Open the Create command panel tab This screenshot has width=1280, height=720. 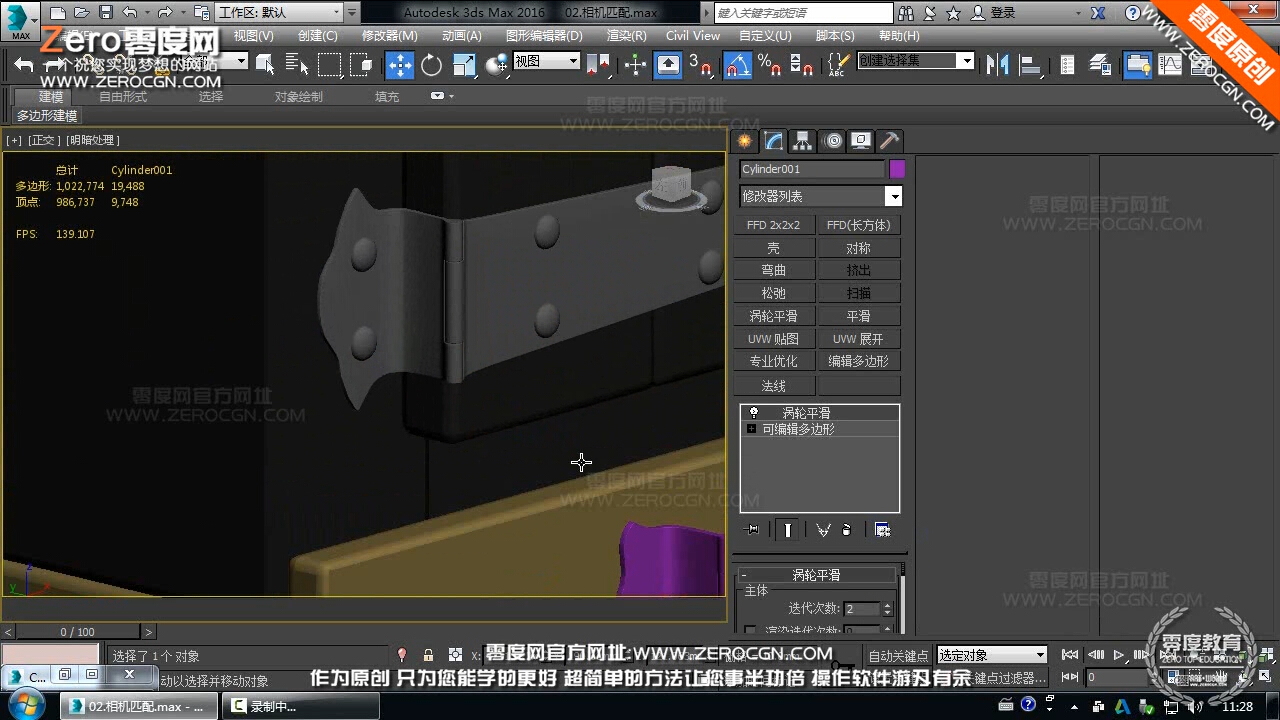click(x=744, y=141)
